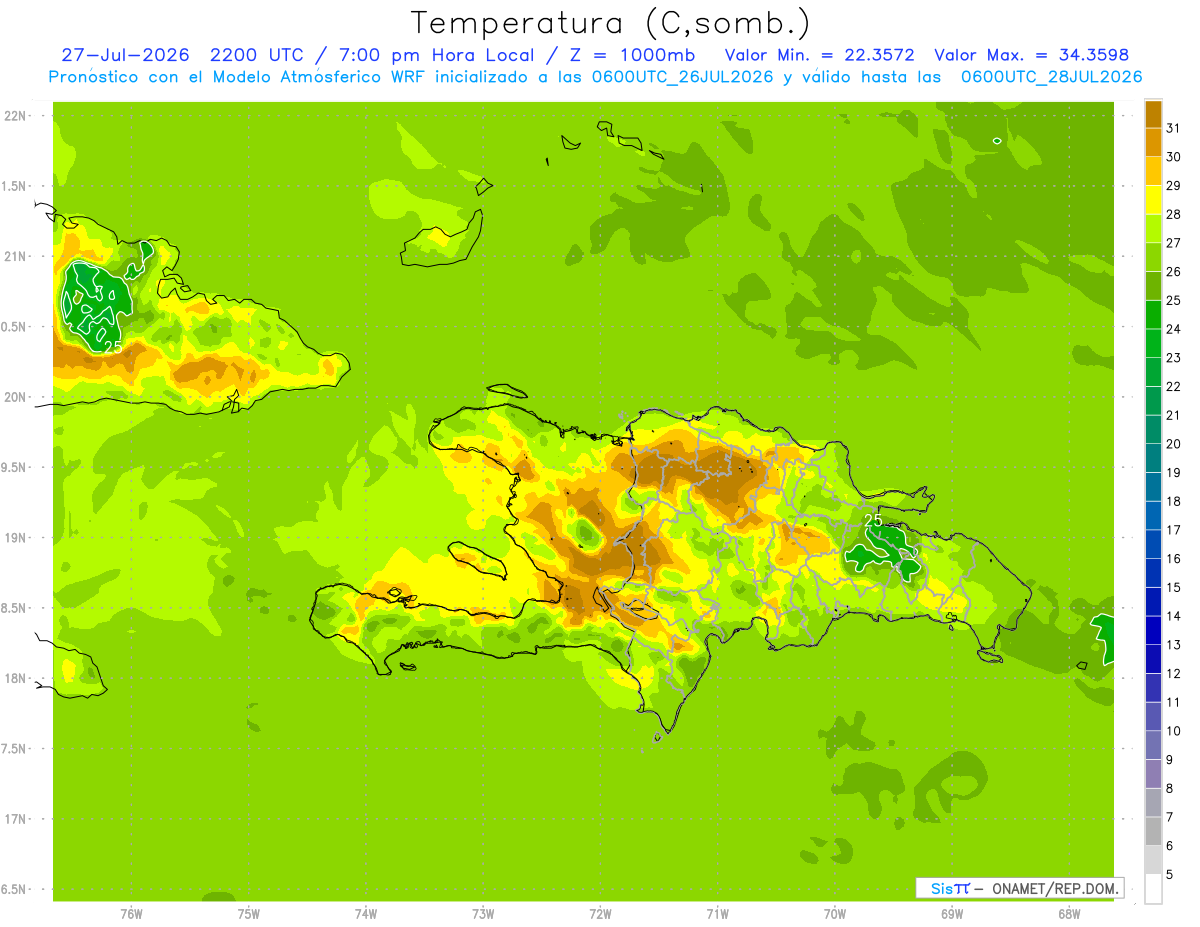Select the date '27-Jul-2026' in the header
This screenshot has width=1200, height=927.
pos(125,55)
